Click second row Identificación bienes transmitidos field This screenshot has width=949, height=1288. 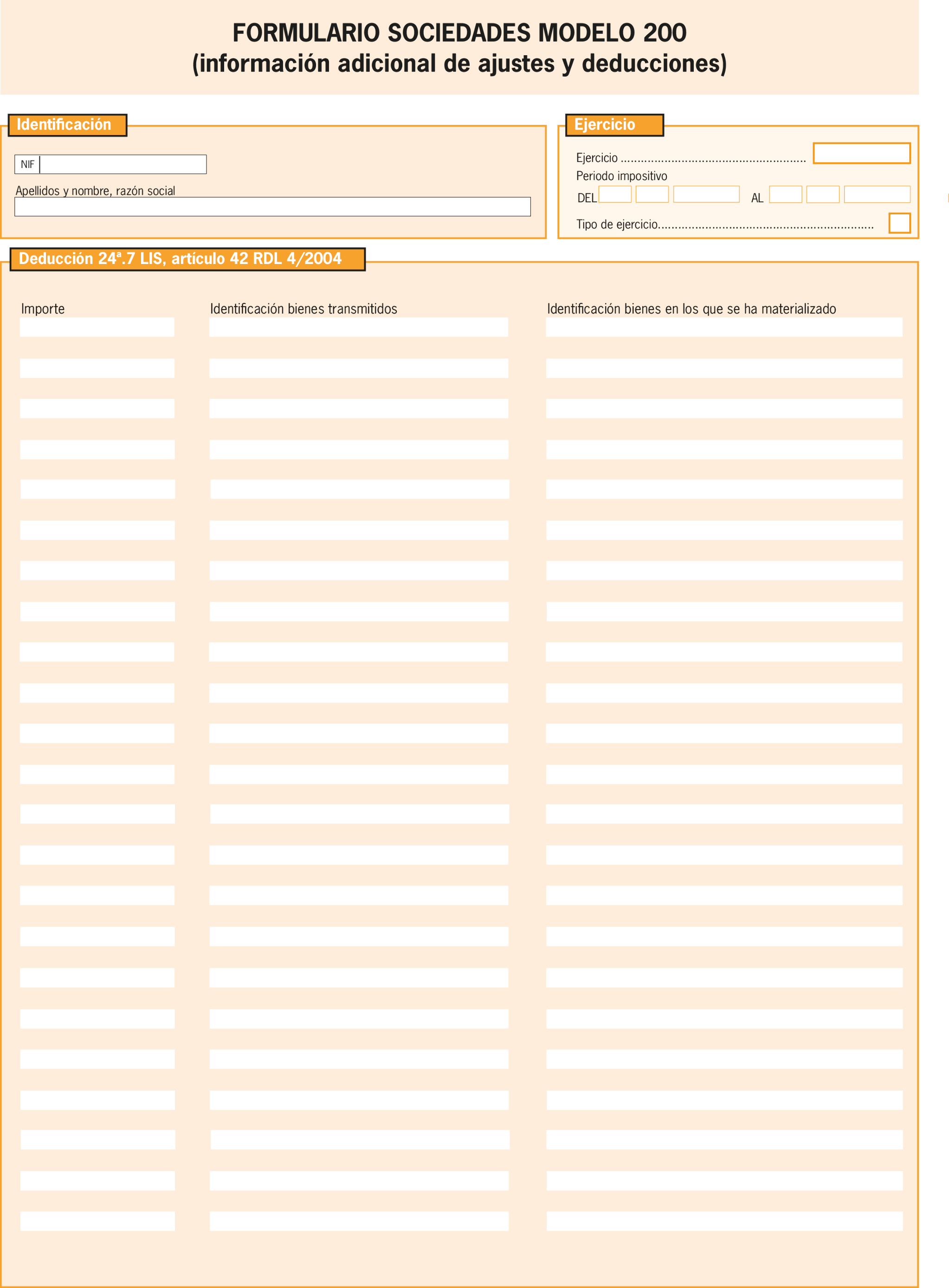[x=358, y=368]
